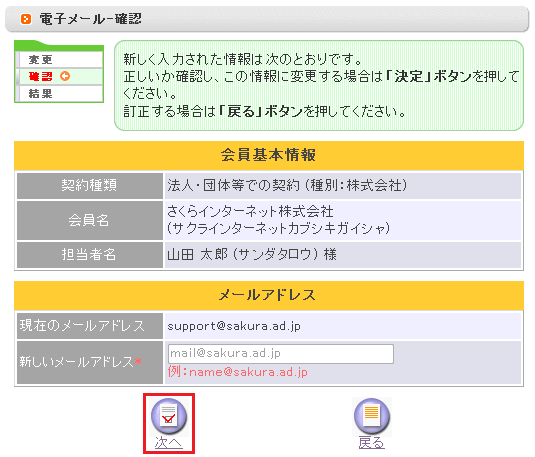Click the 現在のメールアドレス label cell
Viewport: 535px width, 457px height.
90,326
